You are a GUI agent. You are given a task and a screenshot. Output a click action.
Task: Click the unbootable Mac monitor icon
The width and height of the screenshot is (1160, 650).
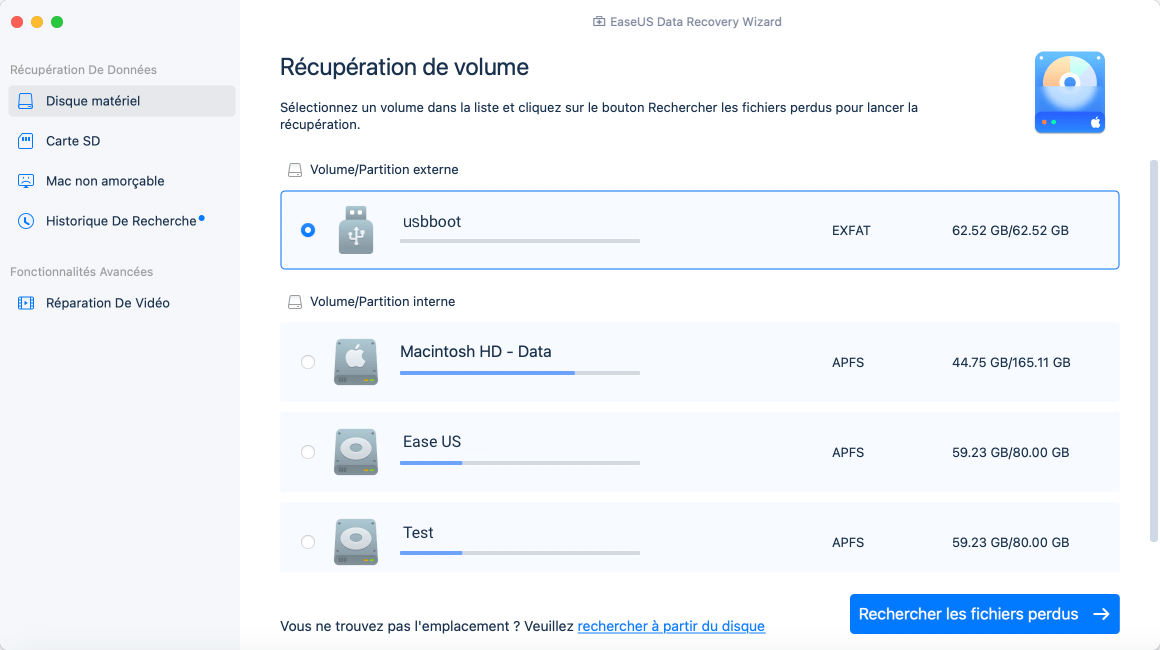[x=26, y=180]
